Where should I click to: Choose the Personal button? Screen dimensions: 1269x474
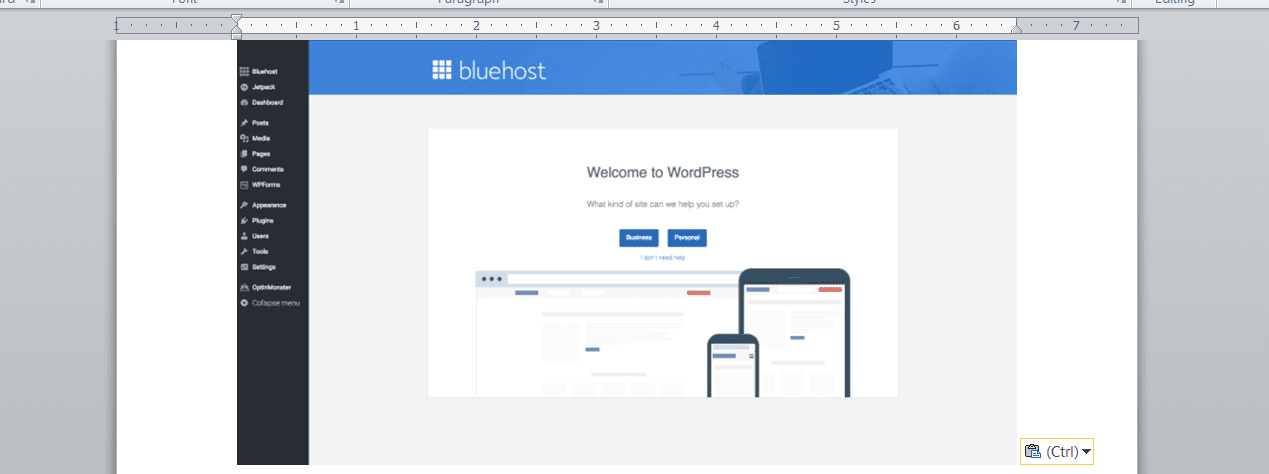pyautogui.click(x=687, y=238)
